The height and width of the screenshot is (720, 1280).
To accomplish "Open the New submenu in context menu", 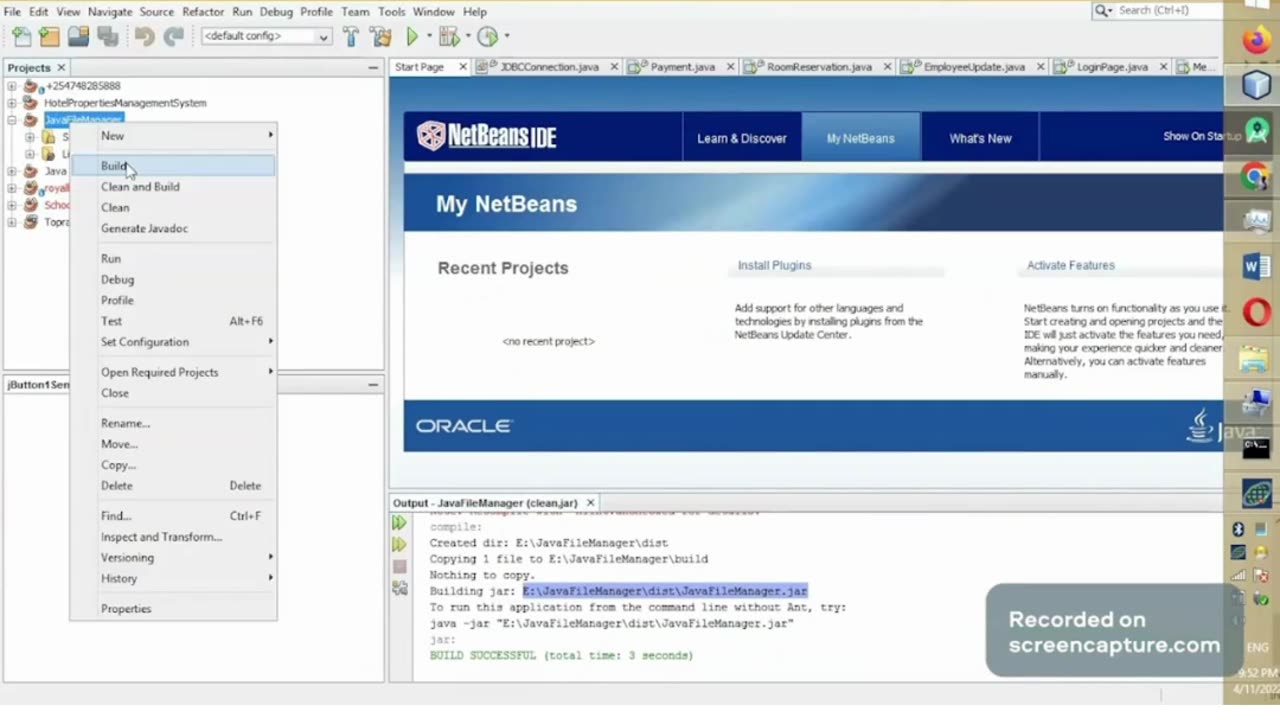I will (173, 135).
